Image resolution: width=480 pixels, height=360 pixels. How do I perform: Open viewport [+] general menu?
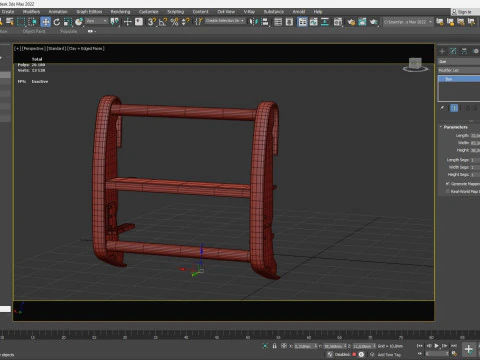(17, 49)
